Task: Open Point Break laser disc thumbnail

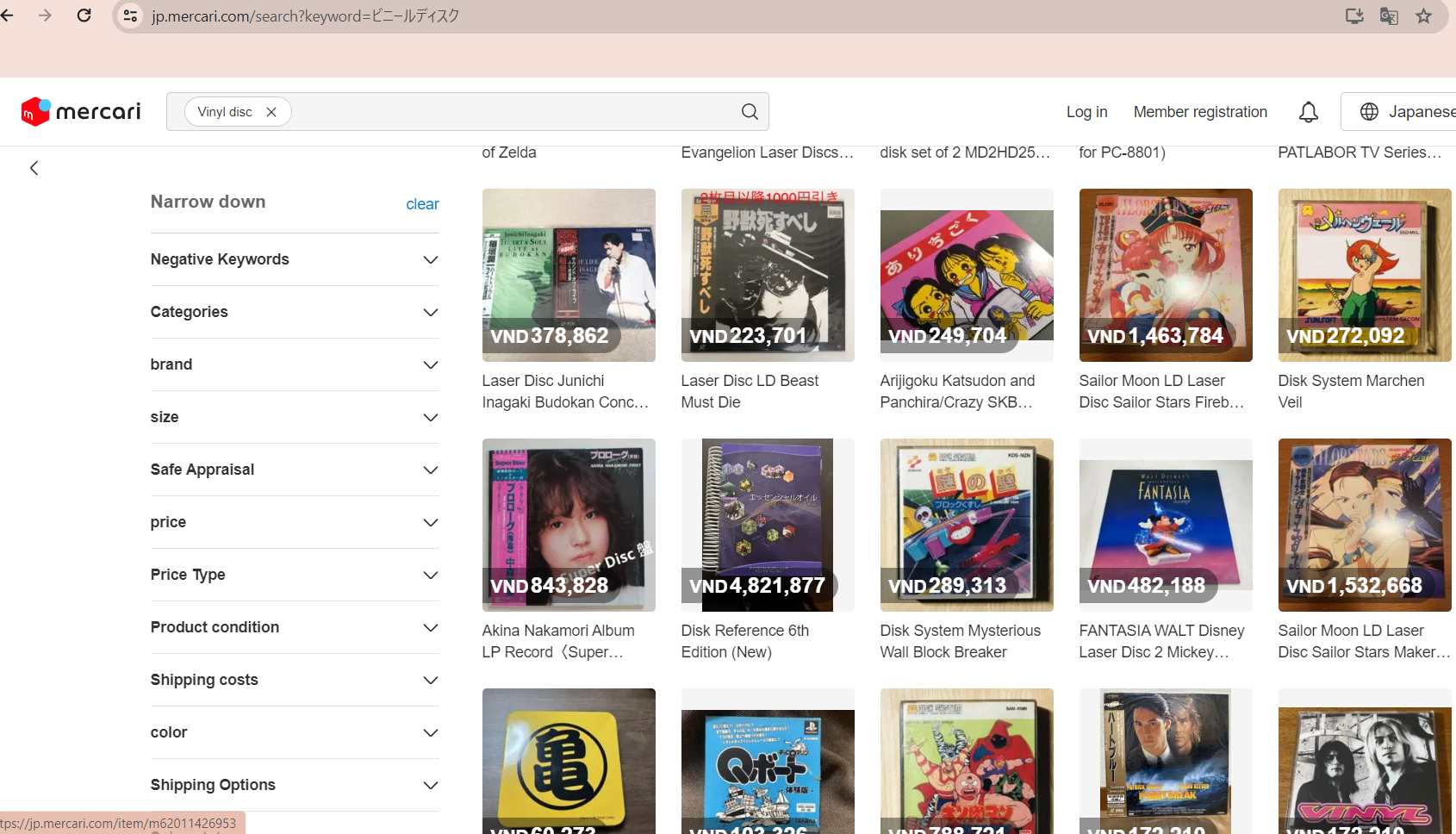Action: tap(1166, 761)
